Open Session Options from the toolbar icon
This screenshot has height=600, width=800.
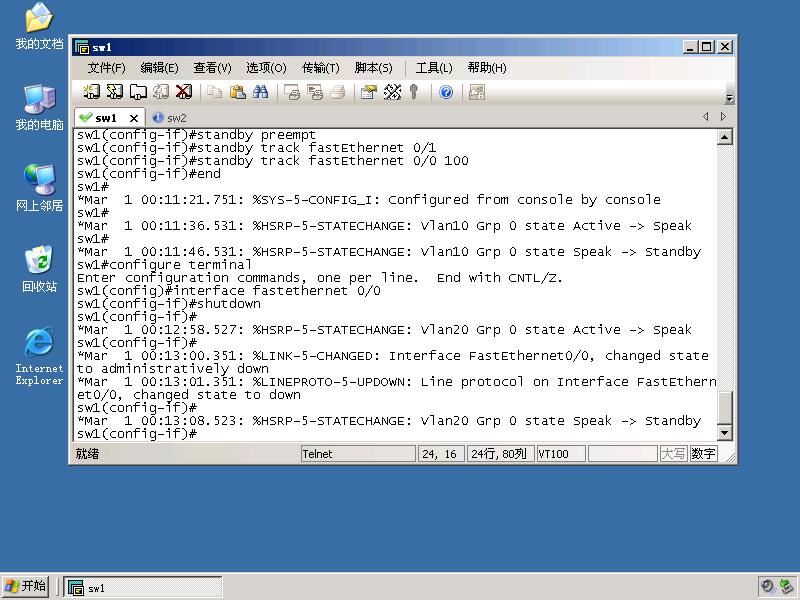click(x=368, y=92)
